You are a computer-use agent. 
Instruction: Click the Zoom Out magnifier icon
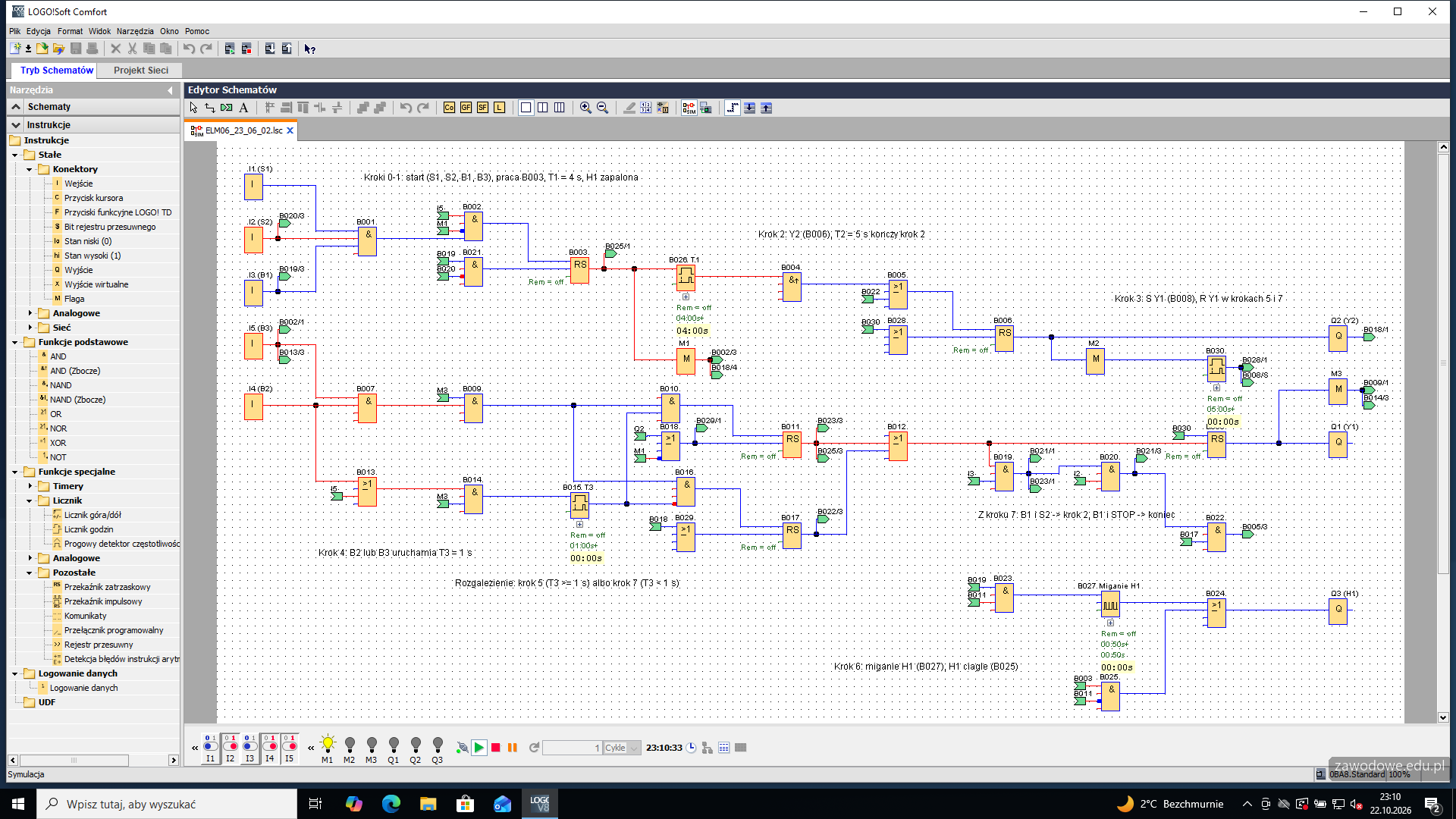[602, 108]
